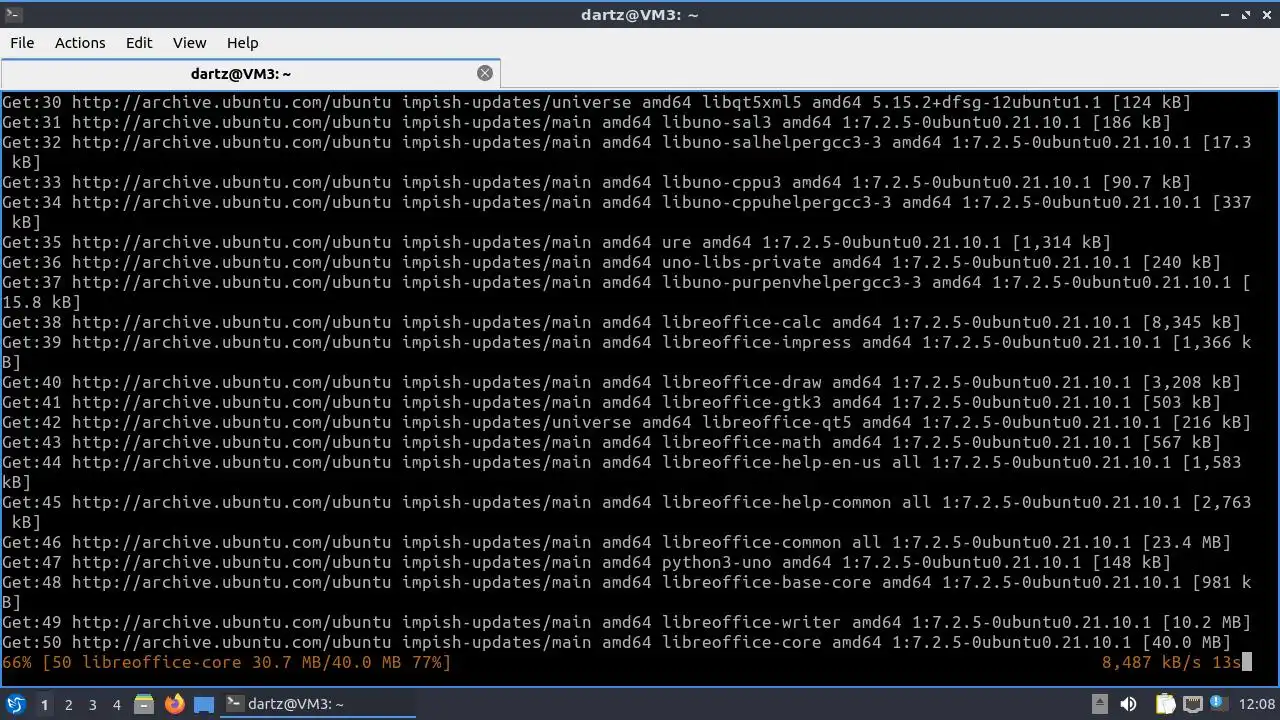Open the View menu
This screenshot has height=720, width=1280.
point(189,43)
